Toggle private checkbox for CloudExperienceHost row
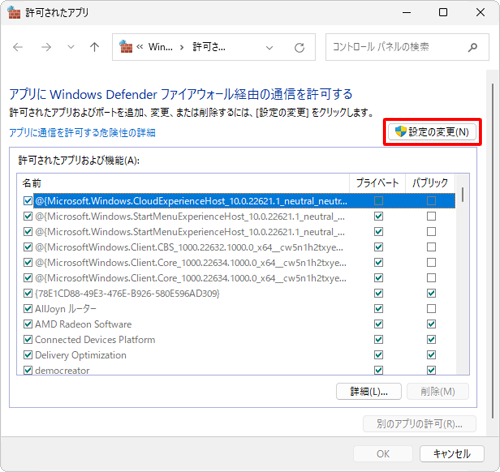The height and width of the screenshot is (472, 500). click(x=378, y=201)
